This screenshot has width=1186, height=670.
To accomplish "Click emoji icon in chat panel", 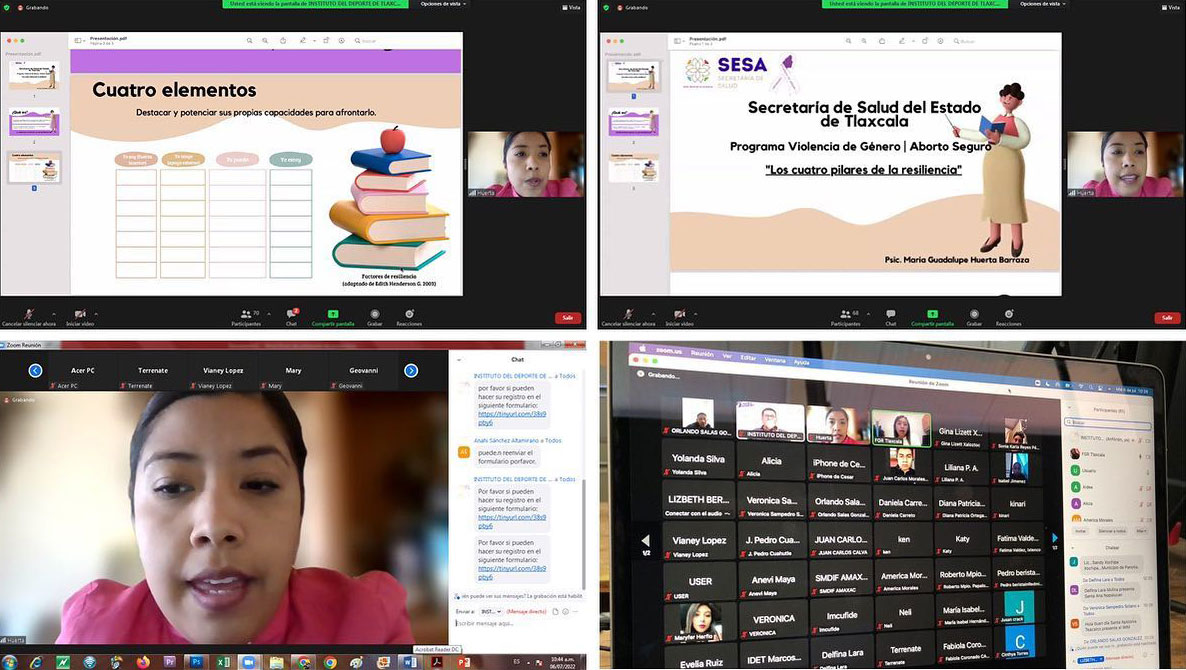I will click(x=565, y=611).
